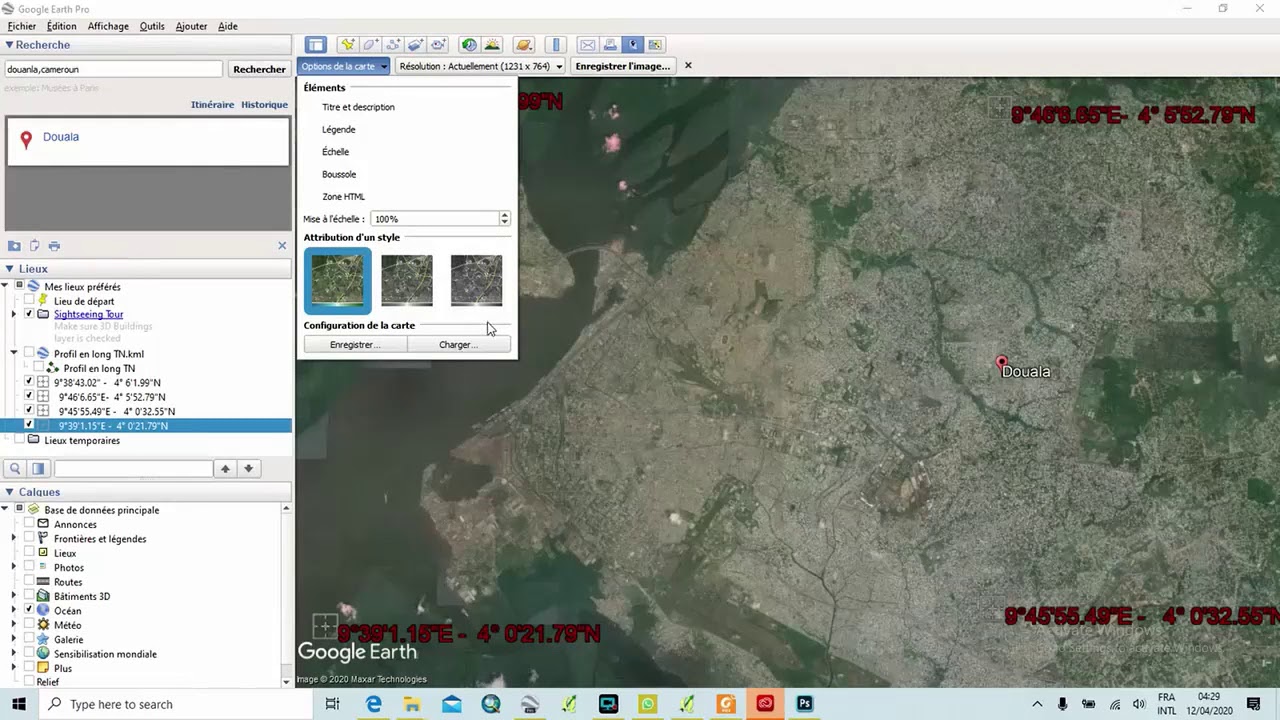1280x720 pixels.
Task: Uncheck 9°38'43.02" placemark checkbox
Action: [x=29, y=382]
